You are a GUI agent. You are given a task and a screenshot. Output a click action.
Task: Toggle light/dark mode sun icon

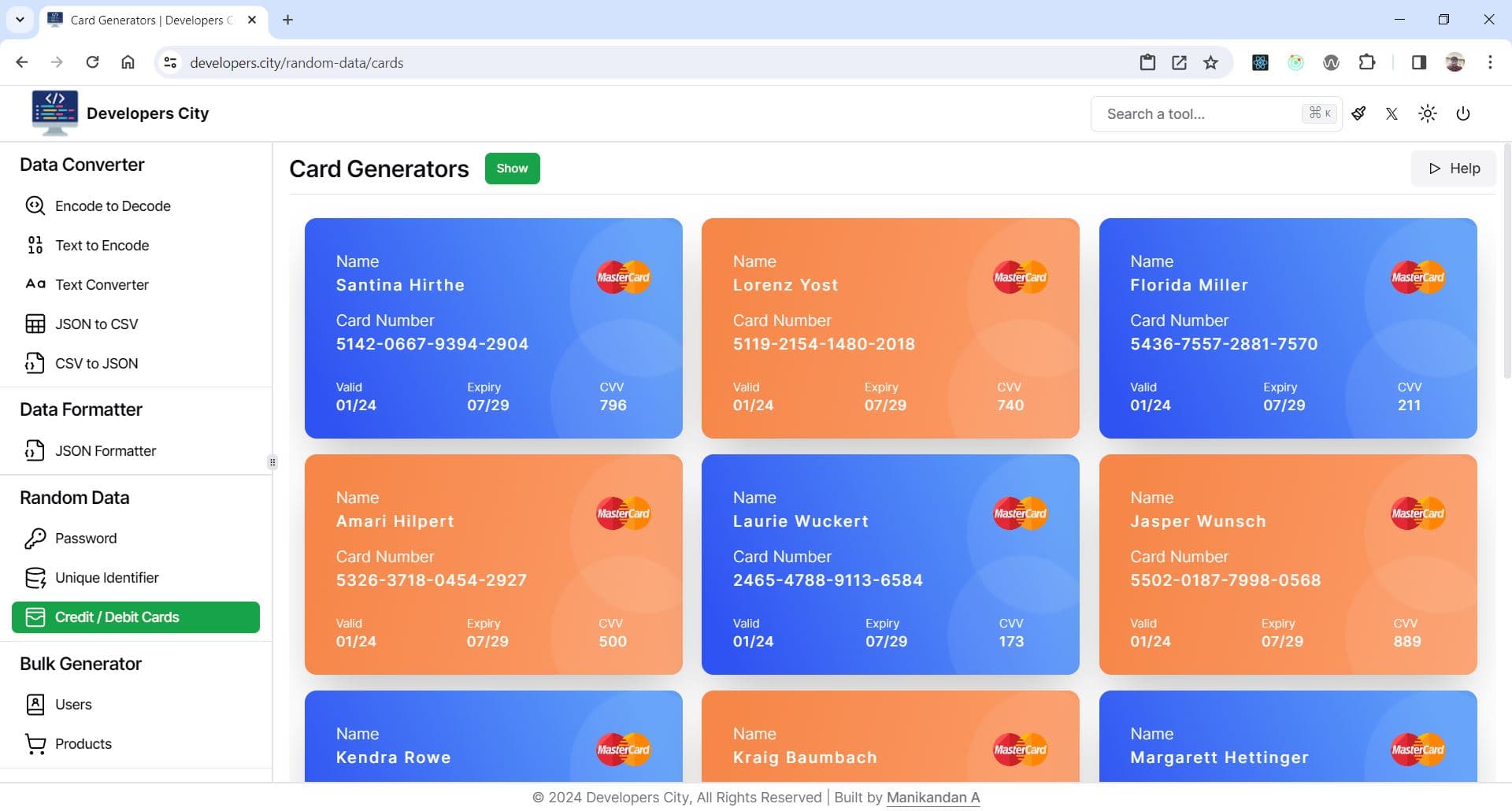pos(1427,113)
